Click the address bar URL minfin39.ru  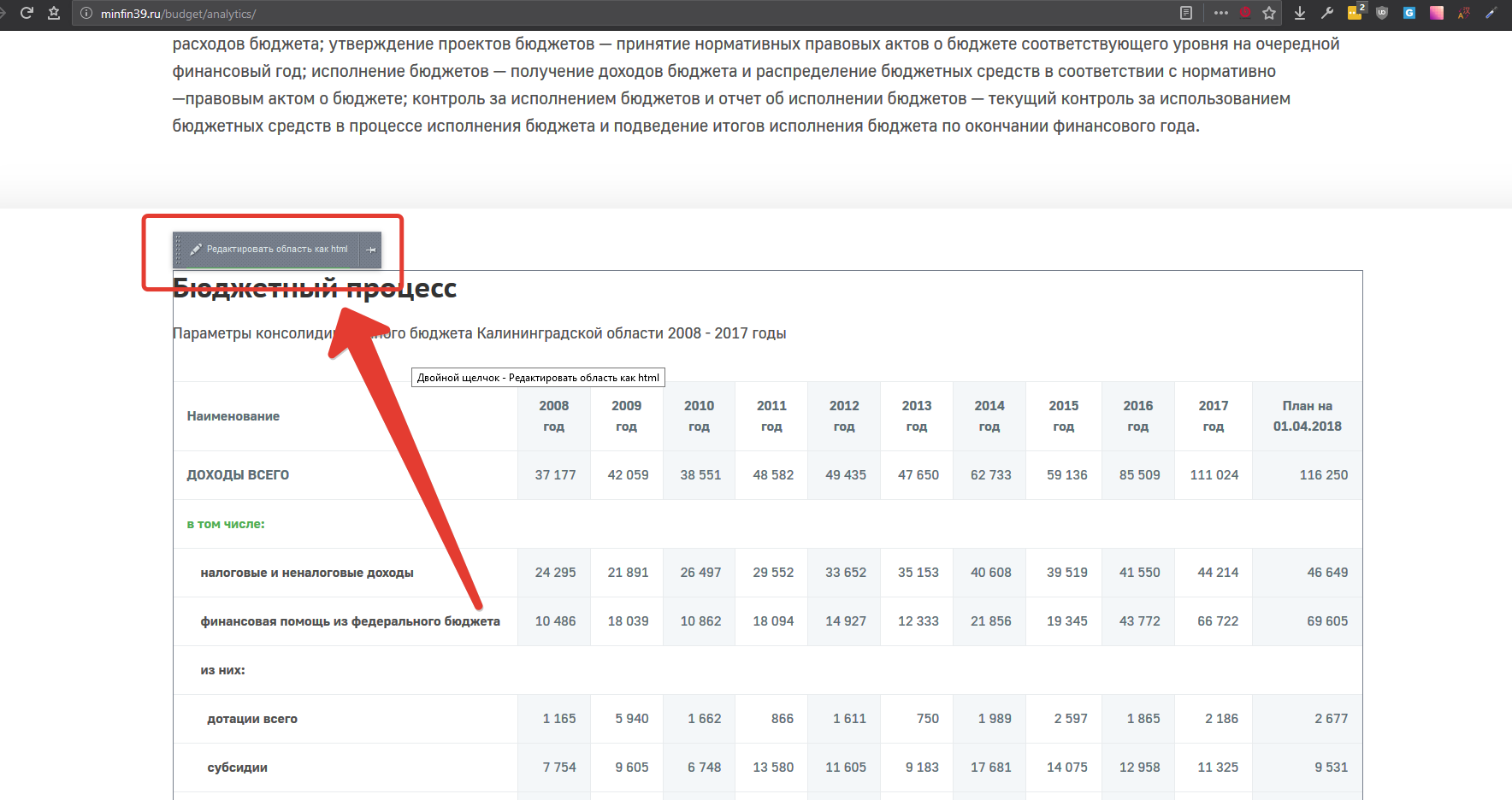[x=178, y=14]
